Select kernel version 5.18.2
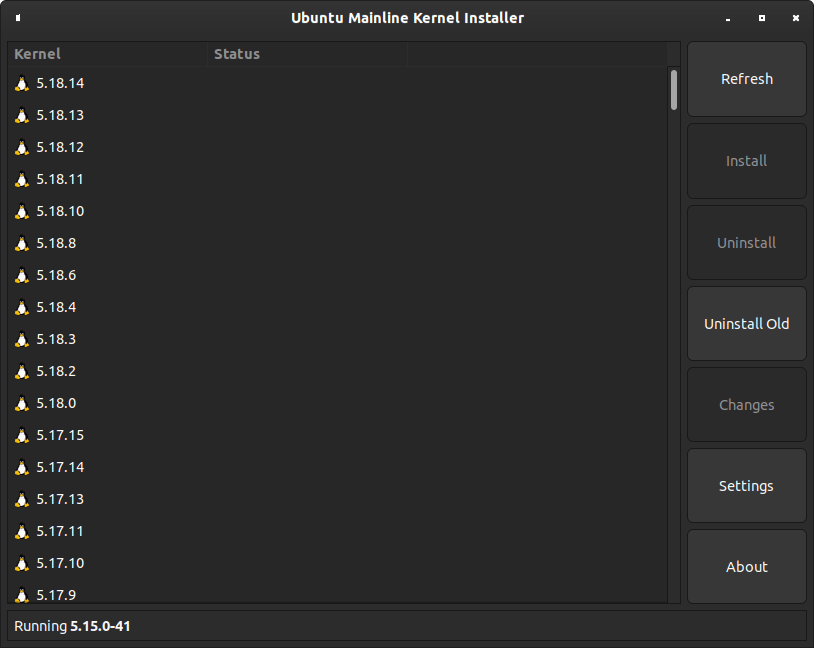The height and width of the screenshot is (648, 814). point(56,372)
